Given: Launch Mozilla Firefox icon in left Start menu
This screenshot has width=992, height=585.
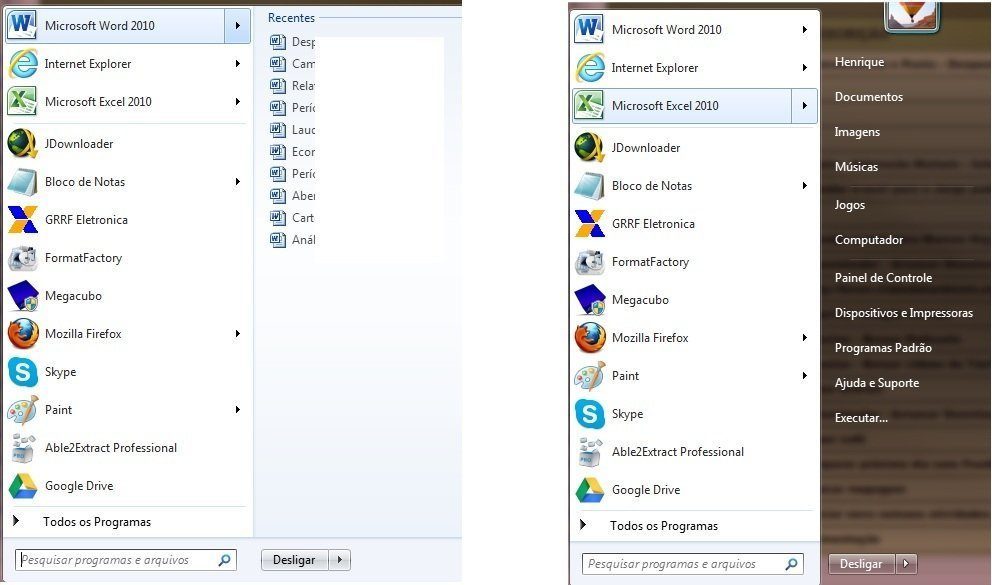Looking at the screenshot, I should click(22, 333).
